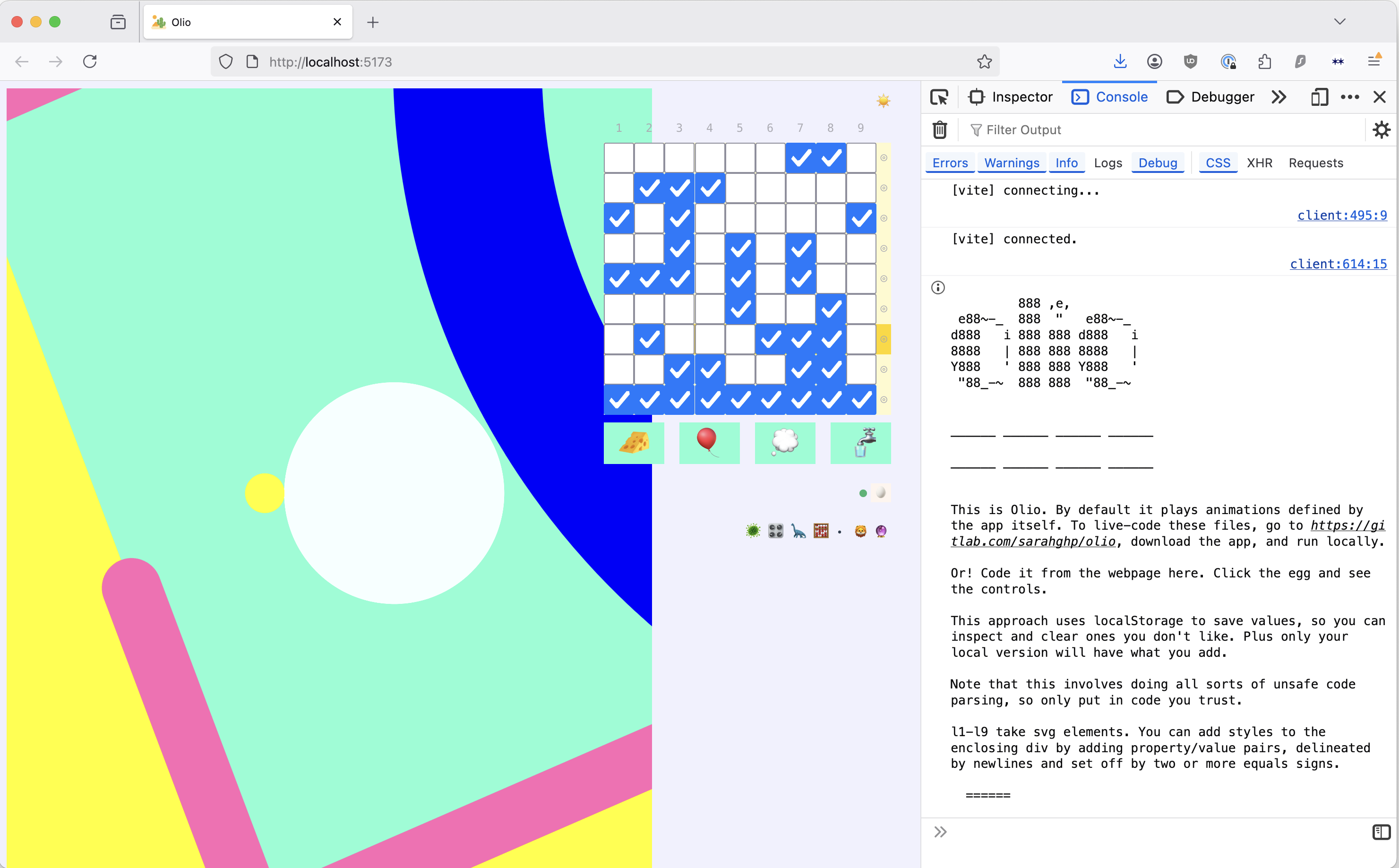Click the red balloon tile

(x=709, y=443)
